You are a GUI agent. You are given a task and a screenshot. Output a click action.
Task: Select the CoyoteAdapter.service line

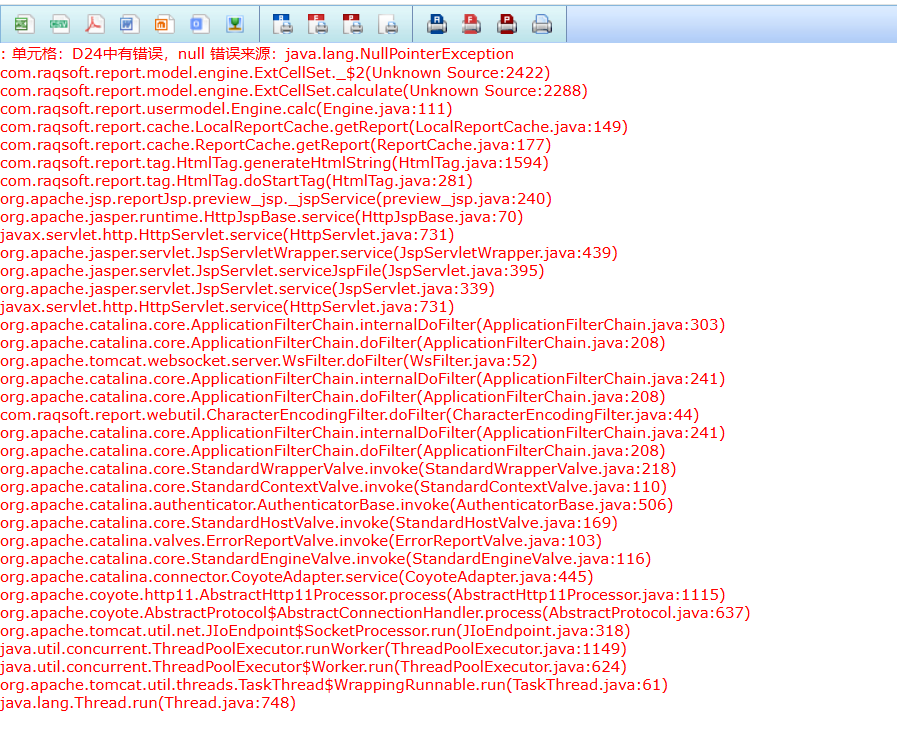click(x=297, y=577)
